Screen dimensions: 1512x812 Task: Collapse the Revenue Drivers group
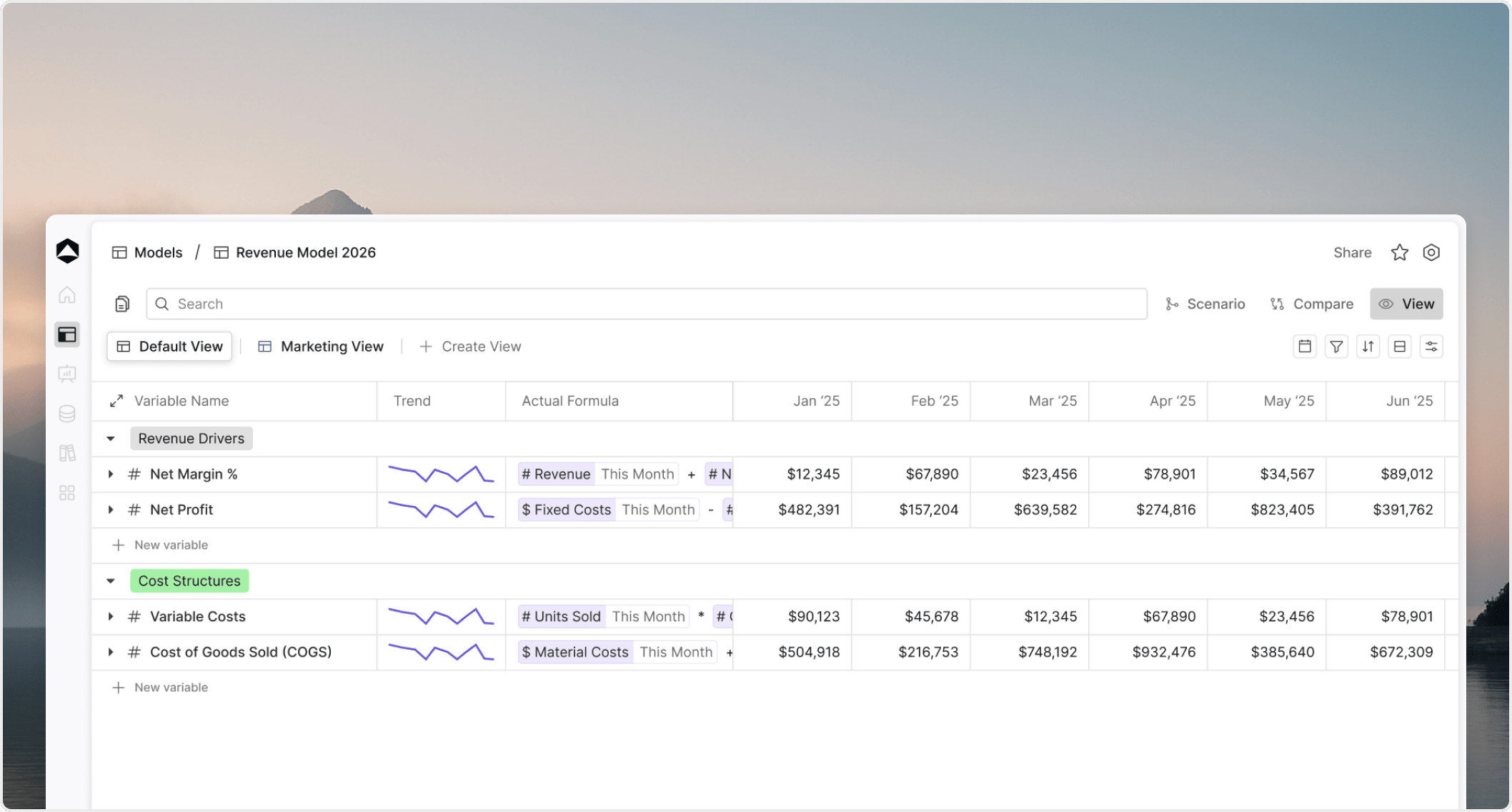[x=111, y=439]
